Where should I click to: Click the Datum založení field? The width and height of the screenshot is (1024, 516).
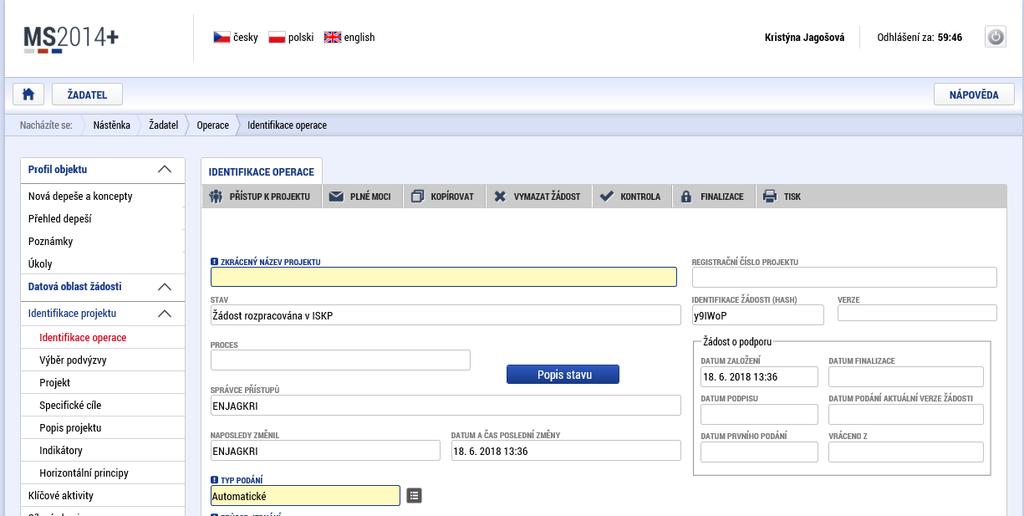[759, 377]
